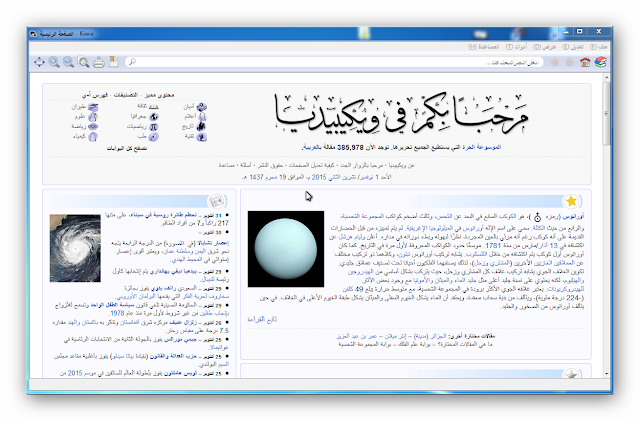This screenshot has height=421, width=640.
Task: Open the religions (أديان) portal icon
Action: point(202,107)
